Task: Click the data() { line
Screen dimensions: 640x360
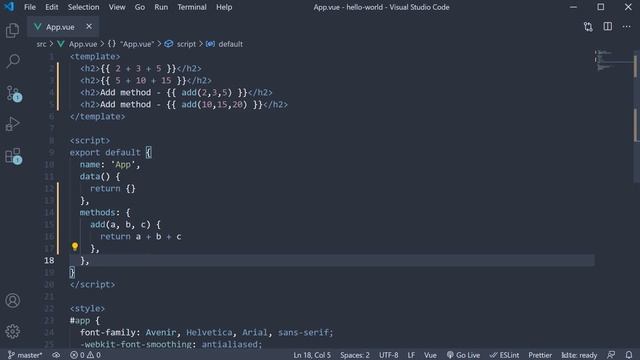Action: point(100,177)
